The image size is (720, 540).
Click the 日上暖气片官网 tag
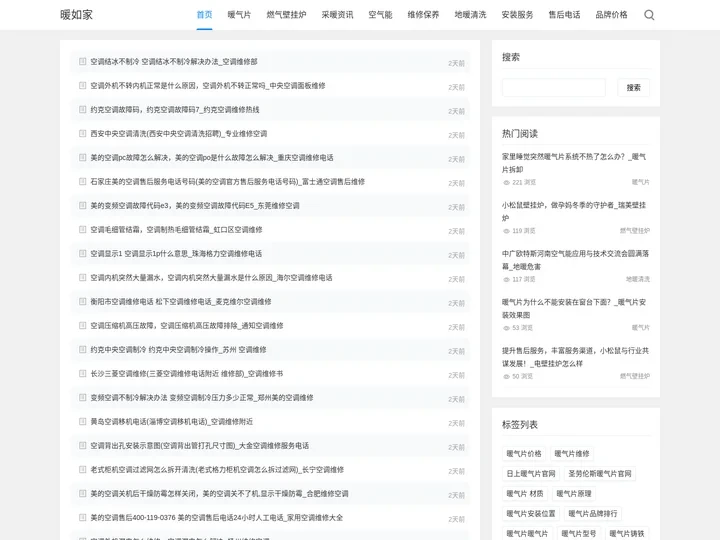point(531,473)
